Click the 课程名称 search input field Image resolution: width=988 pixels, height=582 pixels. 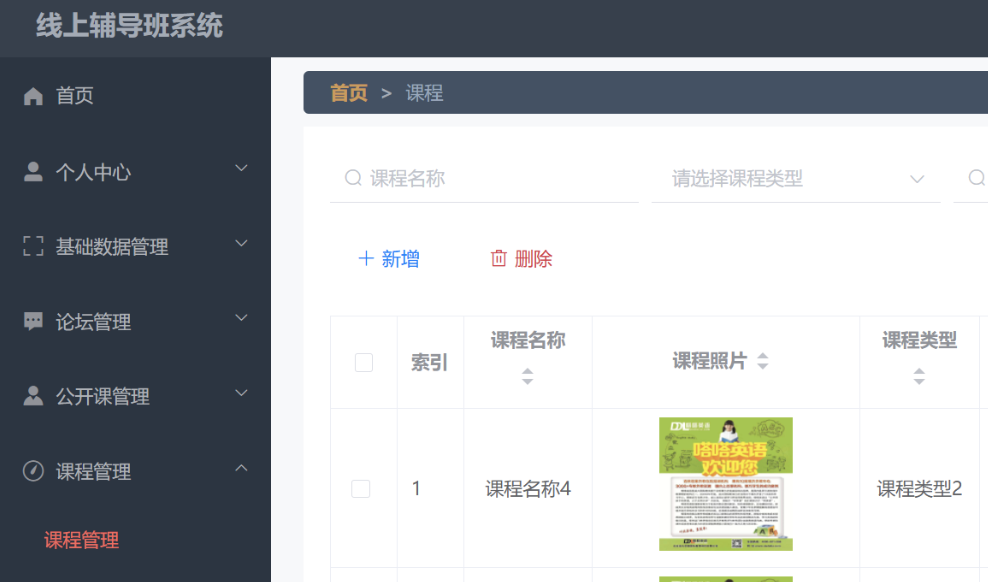click(495, 179)
